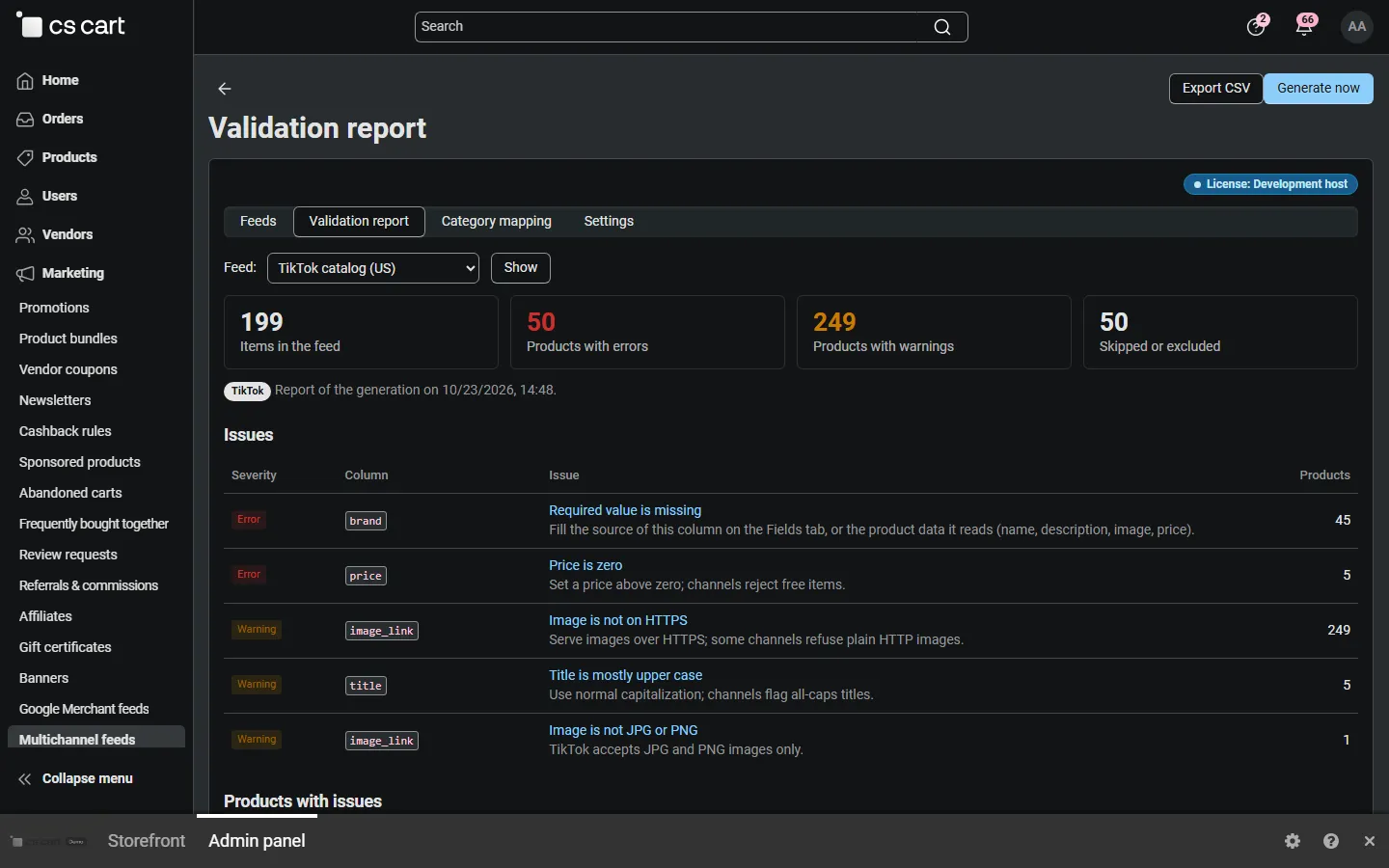The width and height of the screenshot is (1389, 868).
Task: Click the title column tag
Action: pyautogui.click(x=366, y=686)
